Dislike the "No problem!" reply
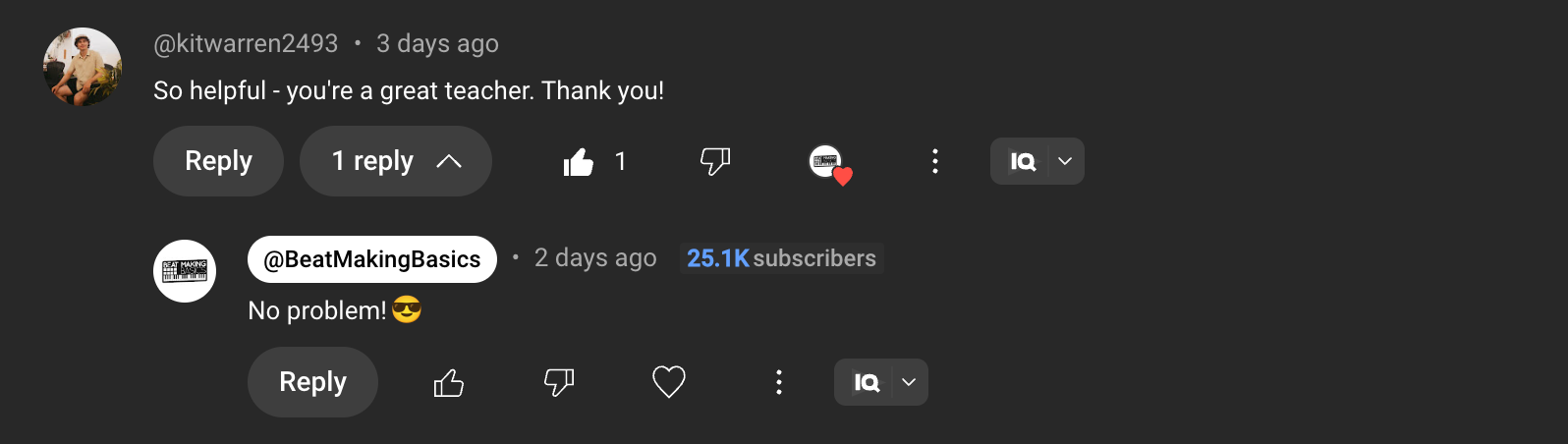The image size is (1568, 444). pyautogui.click(x=559, y=382)
